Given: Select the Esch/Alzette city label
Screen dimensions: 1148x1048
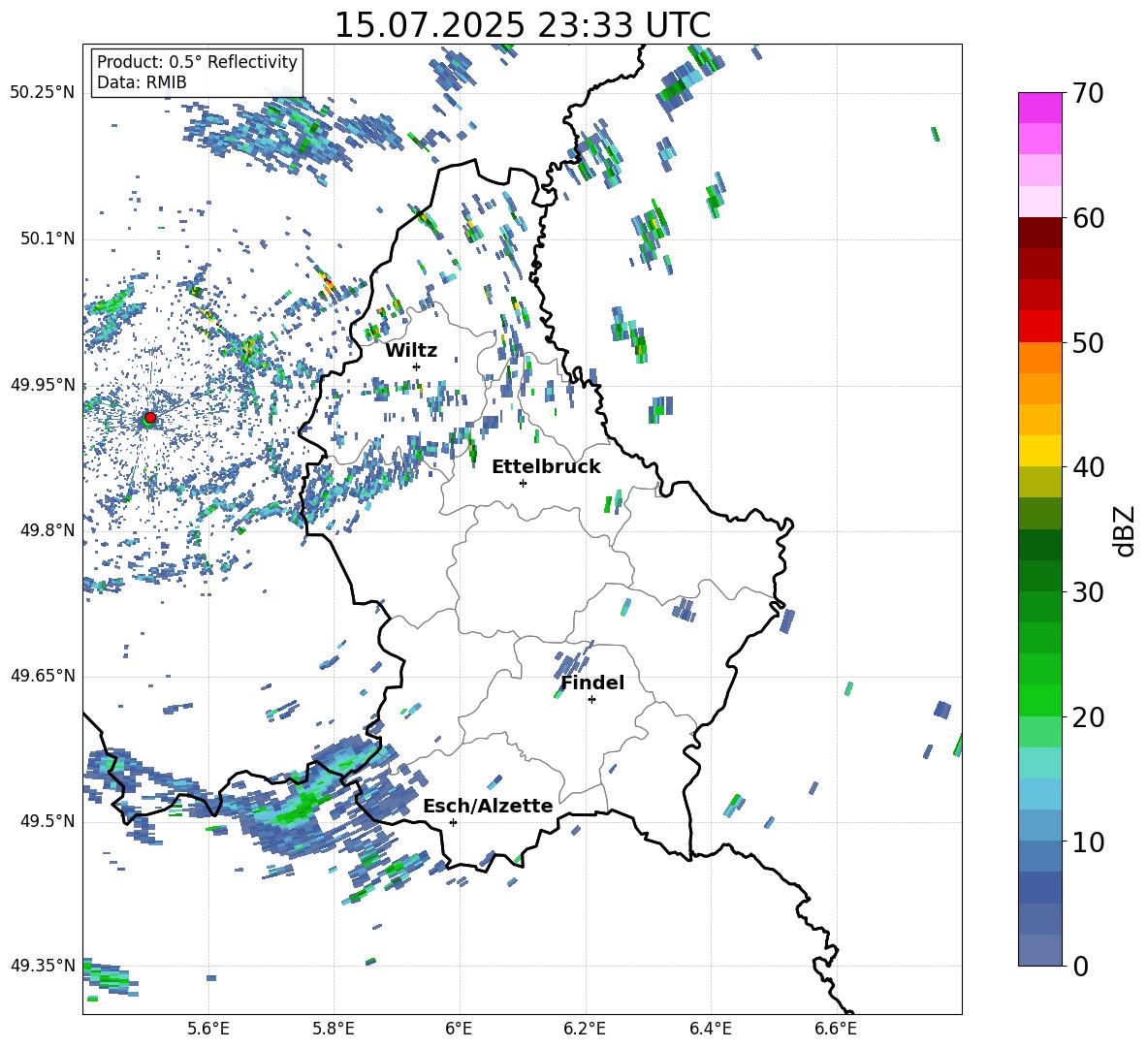Looking at the screenshot, I should coord(488,807).
